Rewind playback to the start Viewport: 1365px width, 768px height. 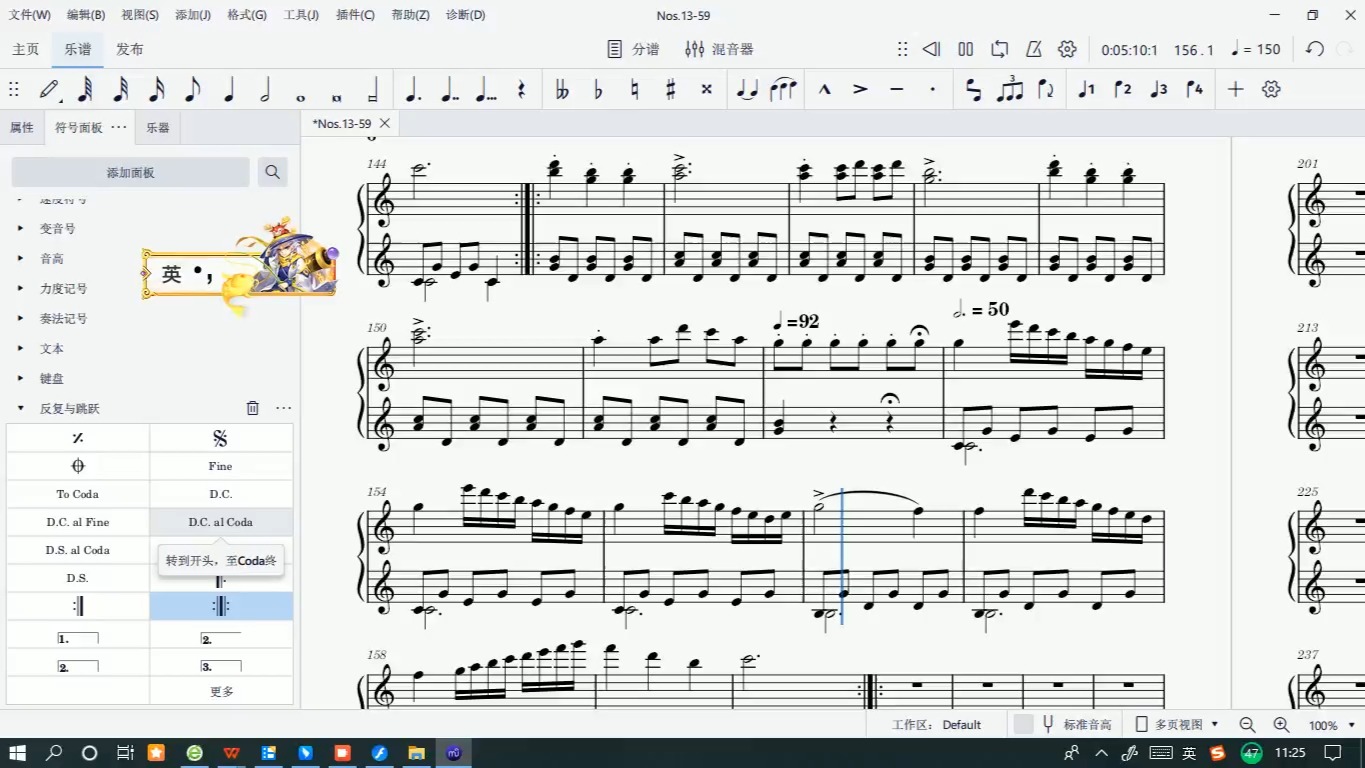click(x=932, y=49)
